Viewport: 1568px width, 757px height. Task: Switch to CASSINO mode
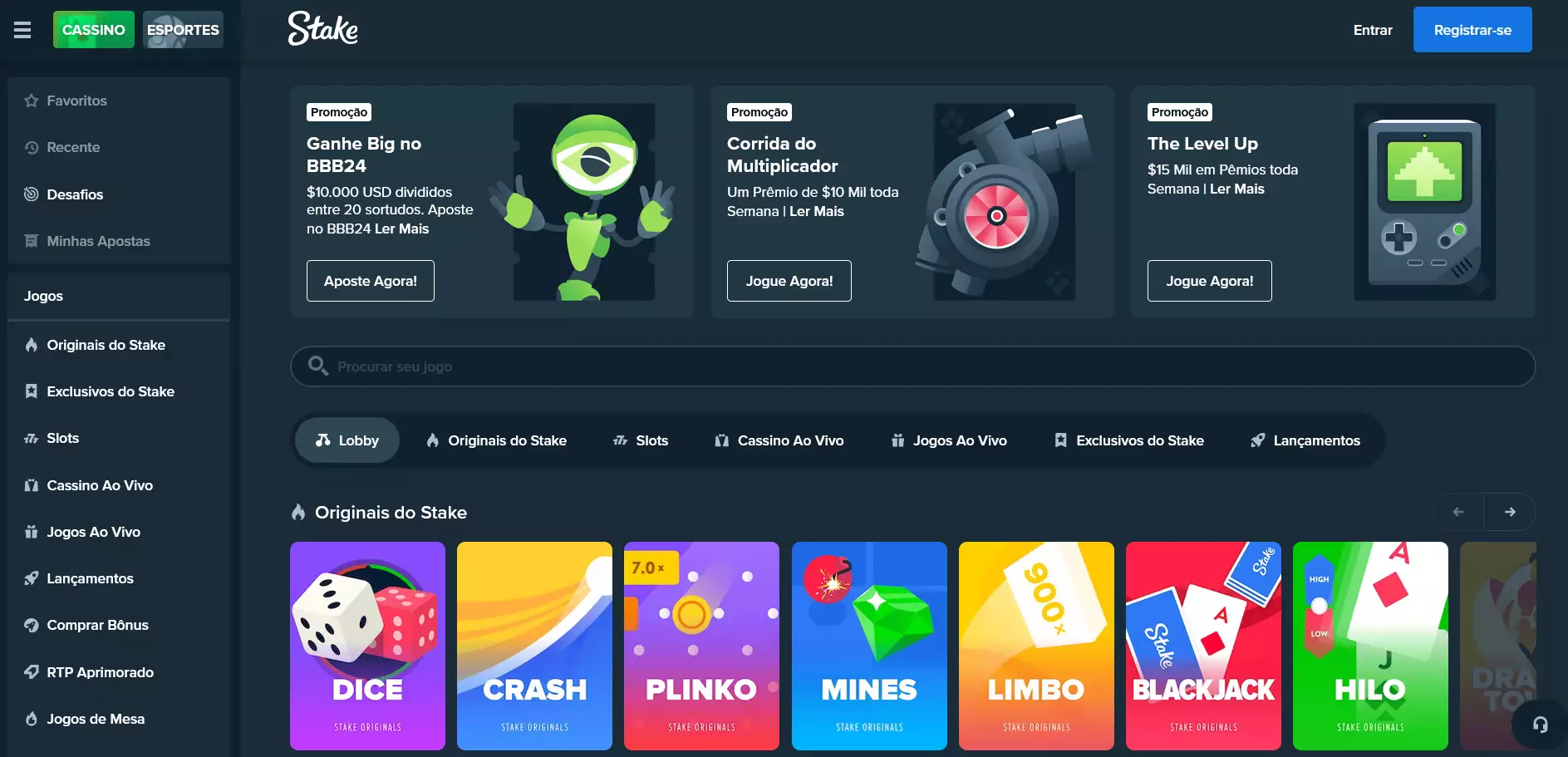(94, 30)
